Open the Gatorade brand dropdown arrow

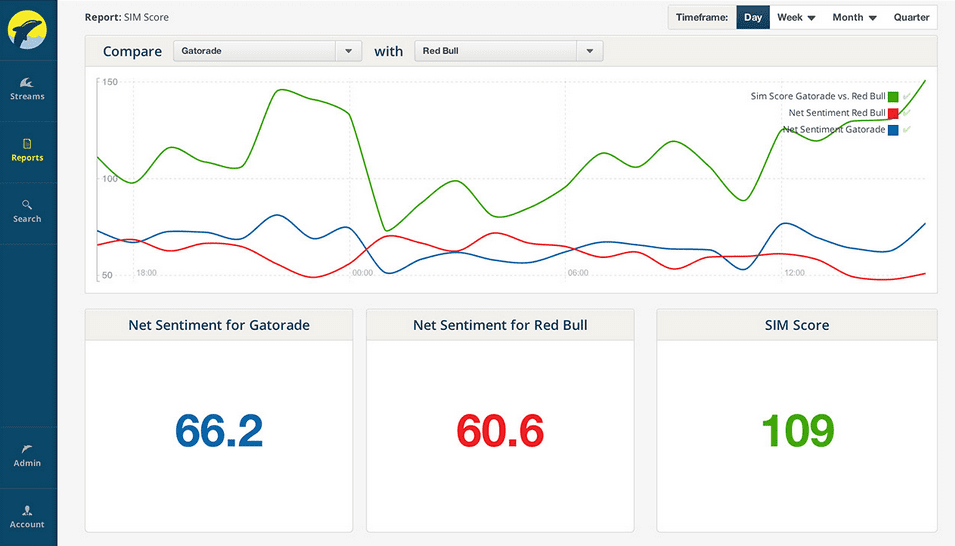pos(348,51)
